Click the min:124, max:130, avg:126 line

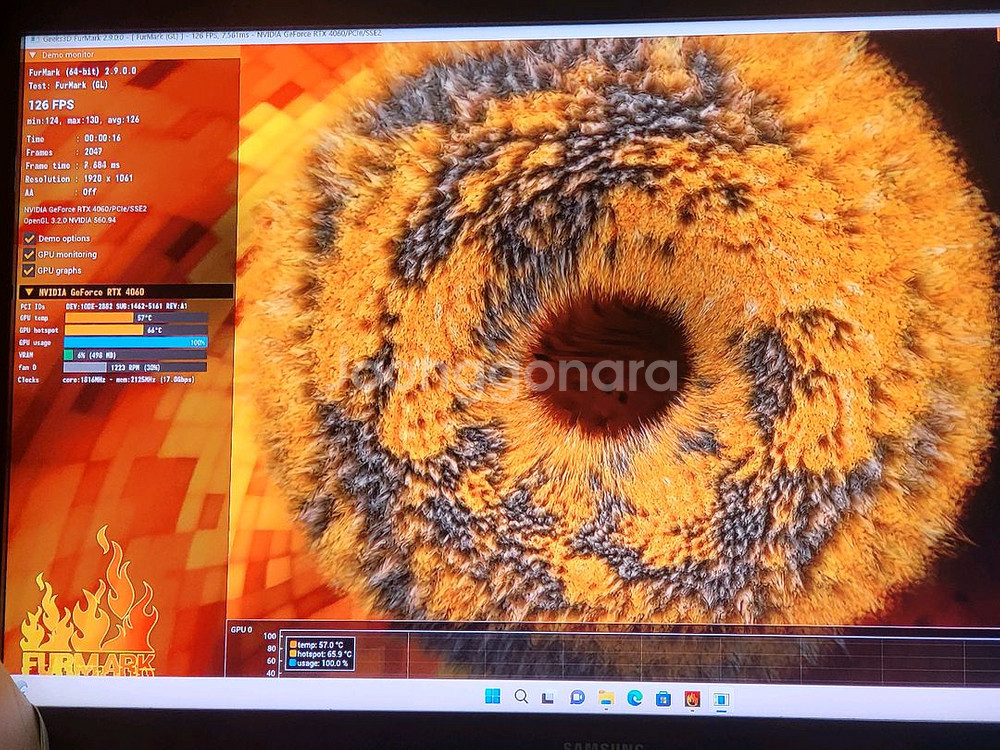[x=83, y=121]
